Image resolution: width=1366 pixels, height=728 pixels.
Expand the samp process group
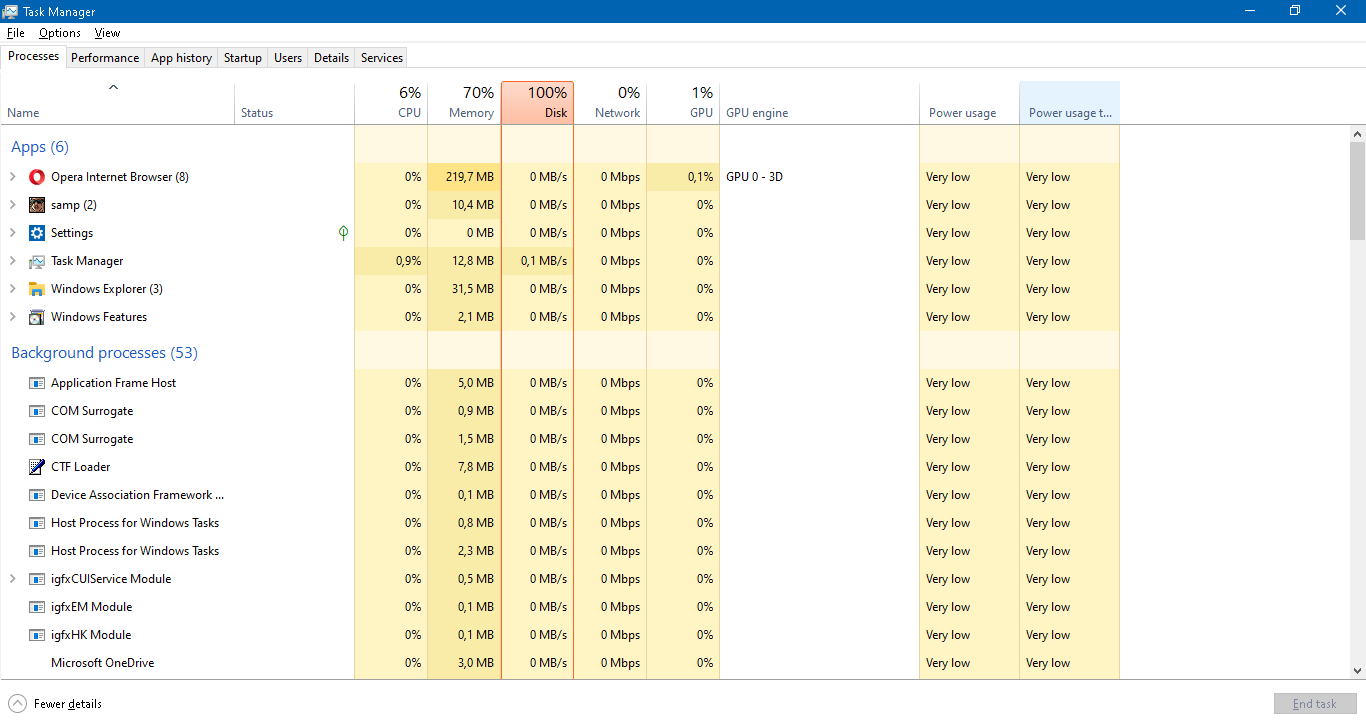[x=12, y=205]
